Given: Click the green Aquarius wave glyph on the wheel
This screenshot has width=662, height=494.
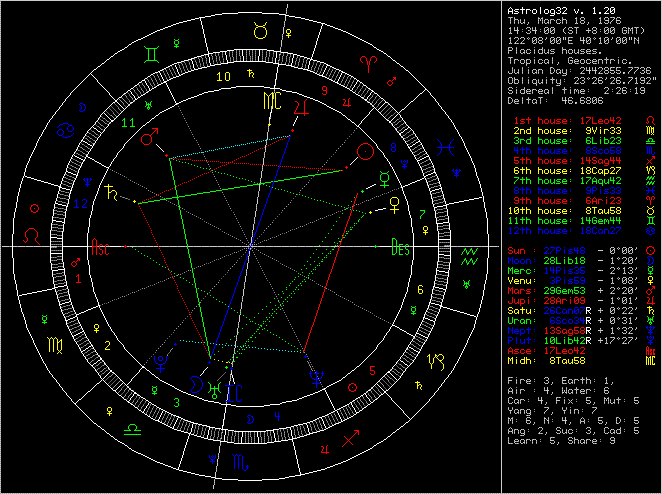Looking at the screenshot, I should click(x=469, y=256).
